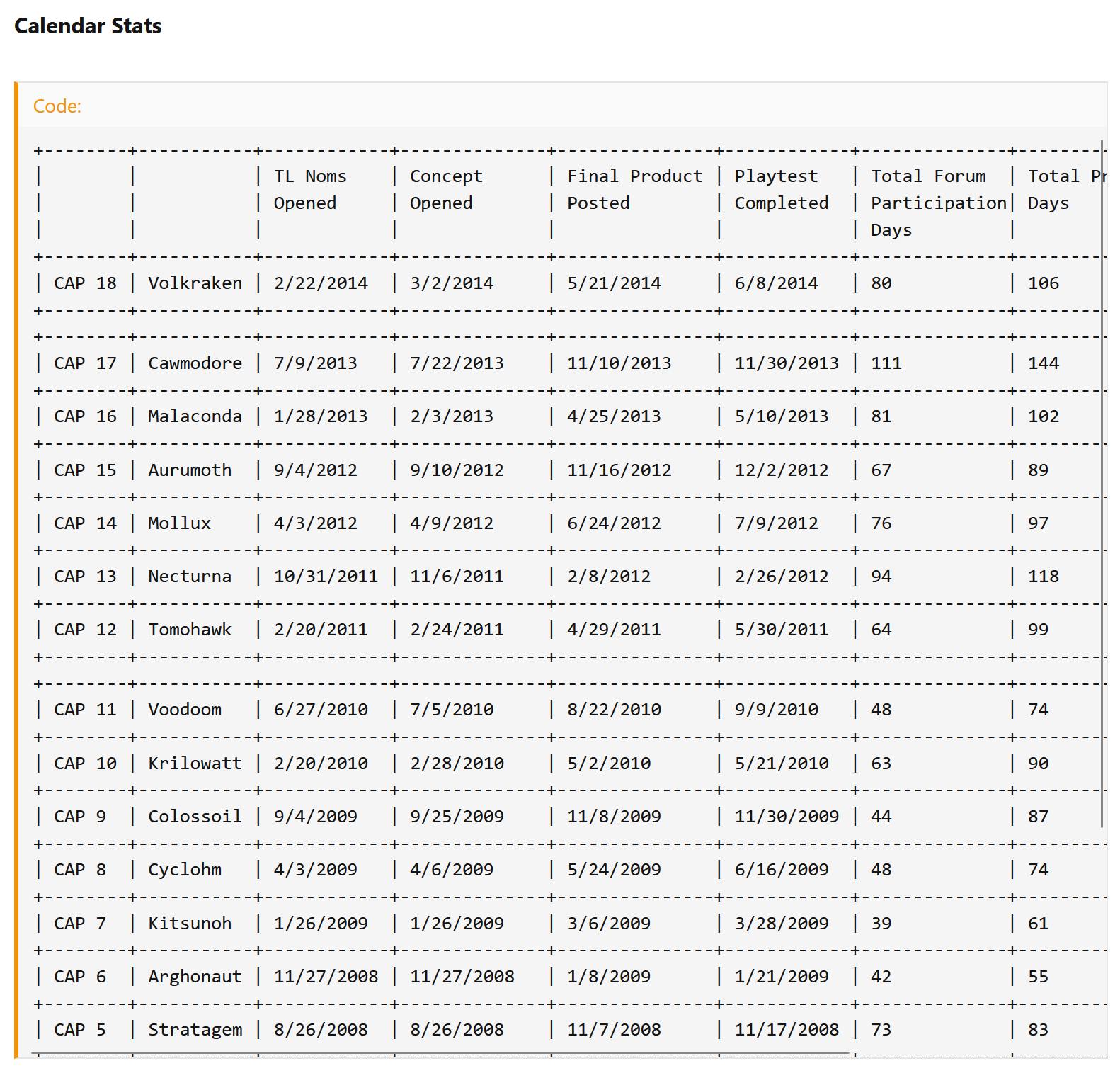Click the date "2/26/2012"
The image size is (1120, 1078).
tap(781, 577)
